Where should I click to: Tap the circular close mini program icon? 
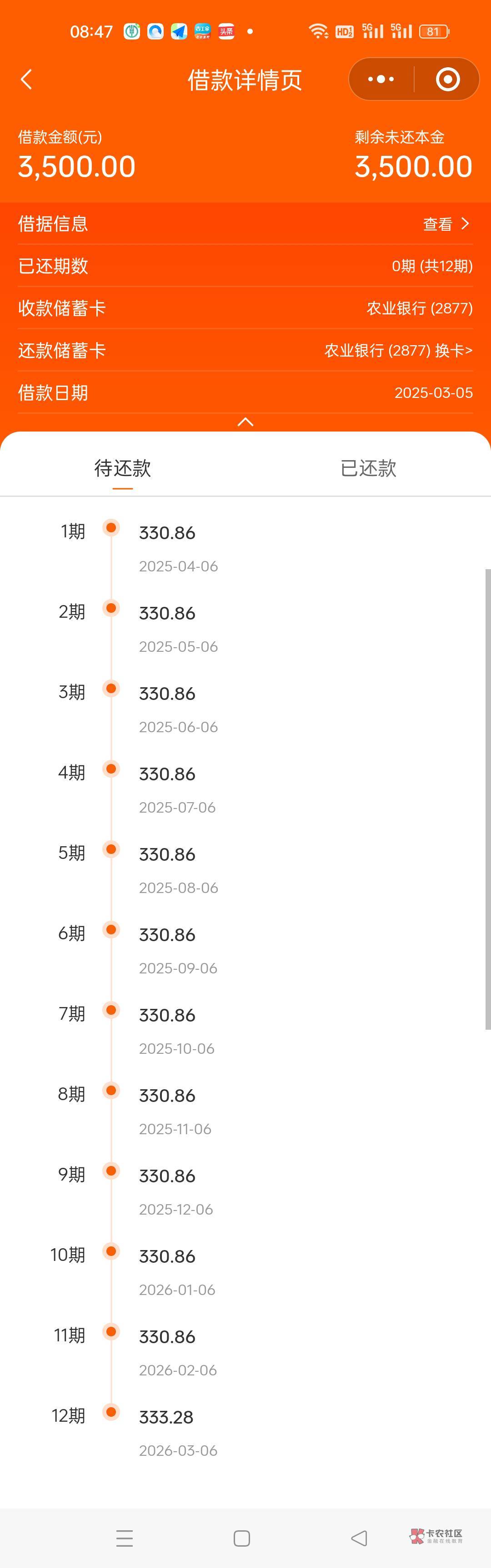[x=448, y=79]
